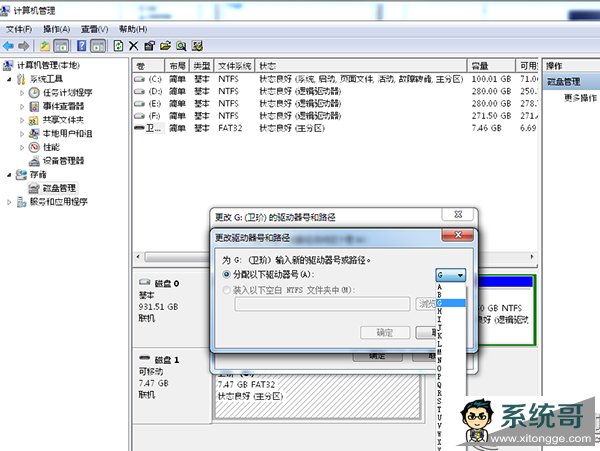Select the 7.47 GB FAT32 partition block

[x=317, y=397]
